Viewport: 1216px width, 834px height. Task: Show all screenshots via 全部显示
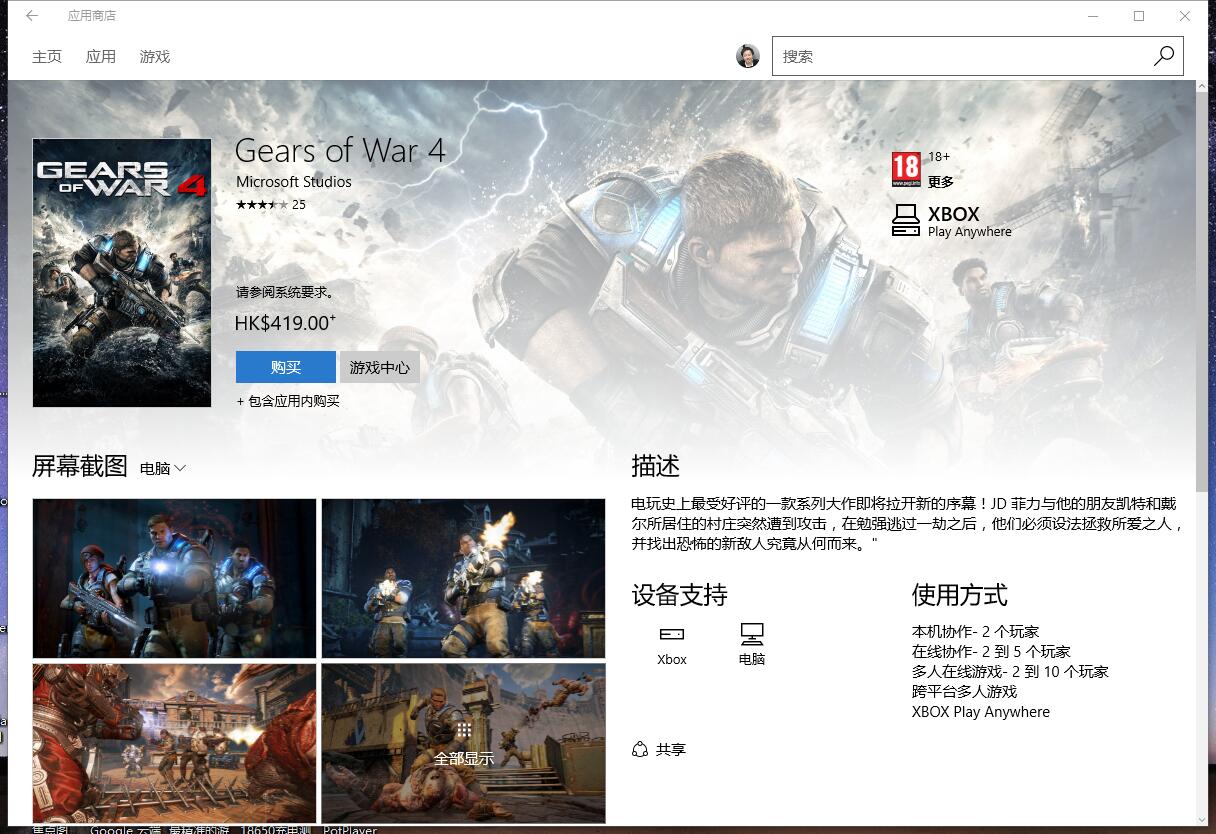click(x=463, y=743)
